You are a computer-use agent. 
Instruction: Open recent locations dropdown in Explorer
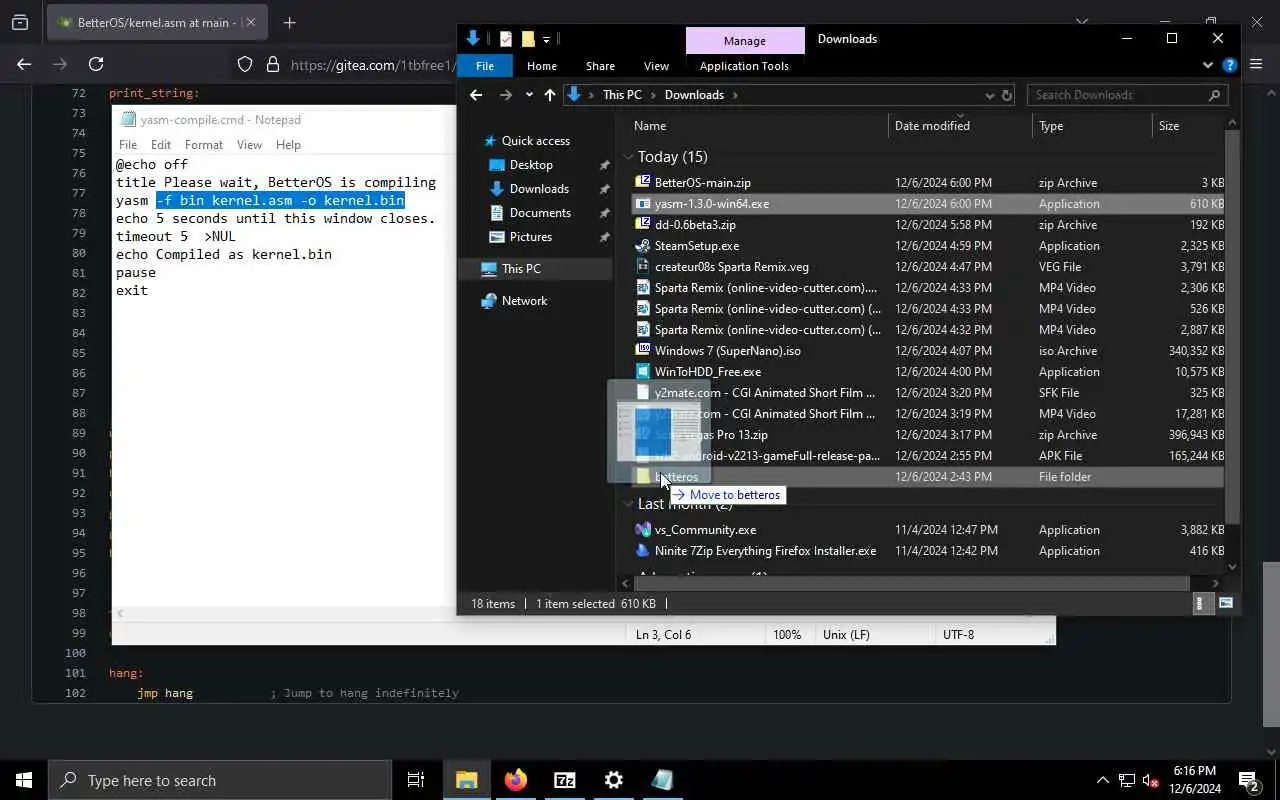click(x=529, y=95)
